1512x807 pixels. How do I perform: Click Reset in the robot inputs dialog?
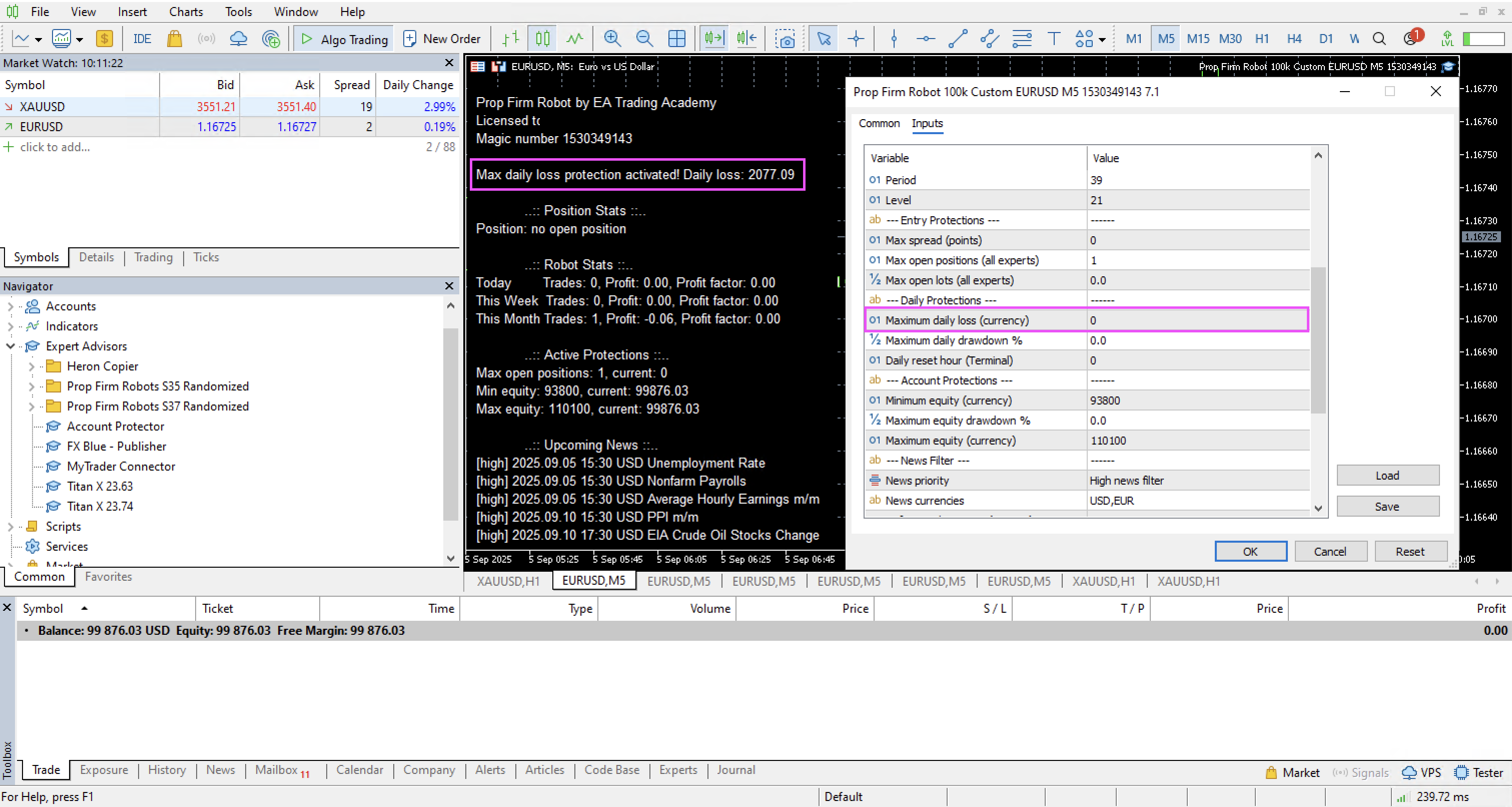tap(1410, 552)
